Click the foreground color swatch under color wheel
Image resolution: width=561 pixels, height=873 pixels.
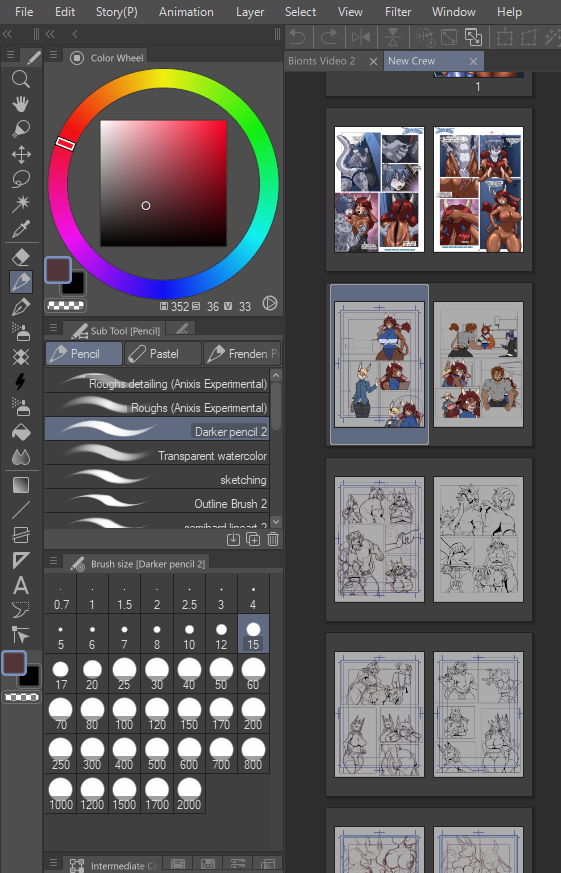point(57,270)
